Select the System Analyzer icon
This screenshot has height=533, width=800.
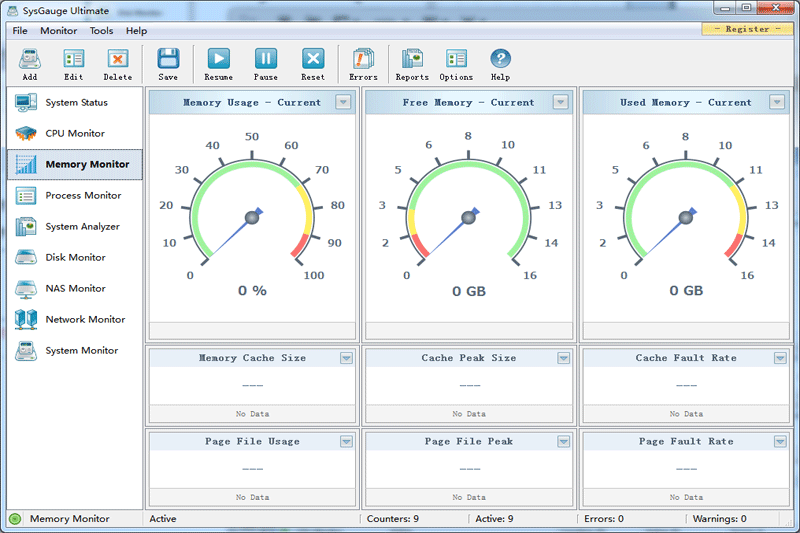26,226
